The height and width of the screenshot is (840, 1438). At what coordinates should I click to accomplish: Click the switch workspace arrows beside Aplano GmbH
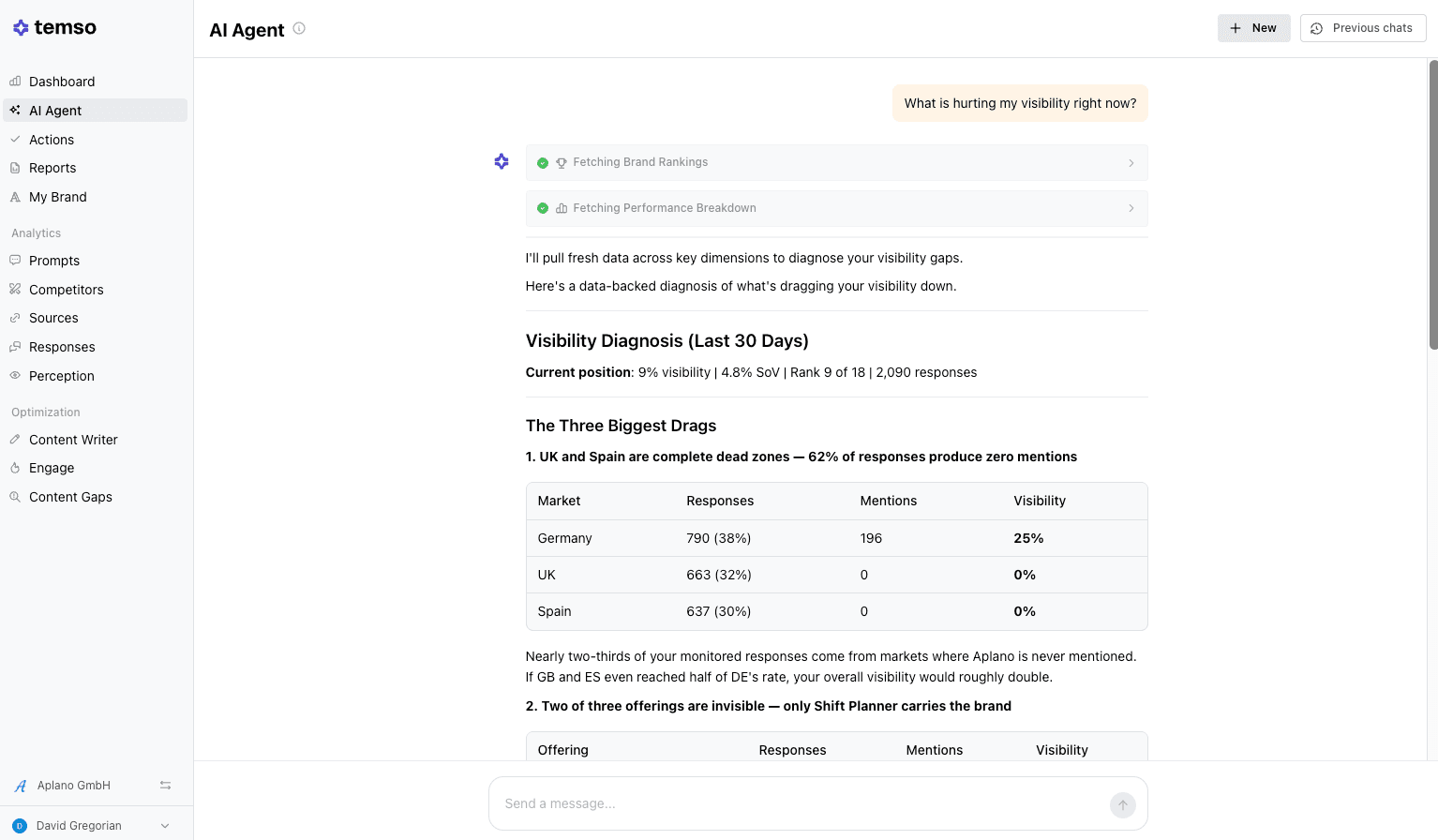click(x=165, y=786)
